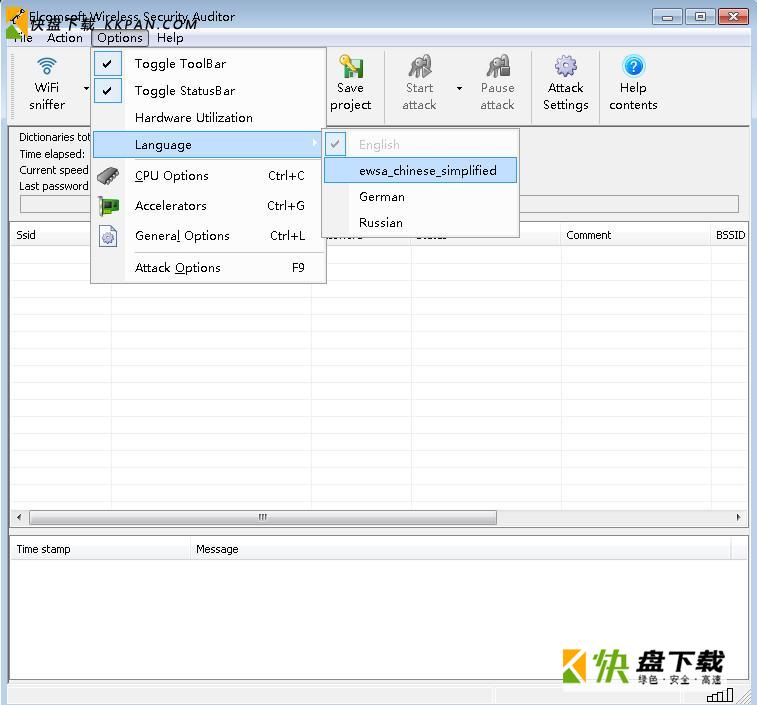
Task: Click the Time stamp column header
Action: 100,550
